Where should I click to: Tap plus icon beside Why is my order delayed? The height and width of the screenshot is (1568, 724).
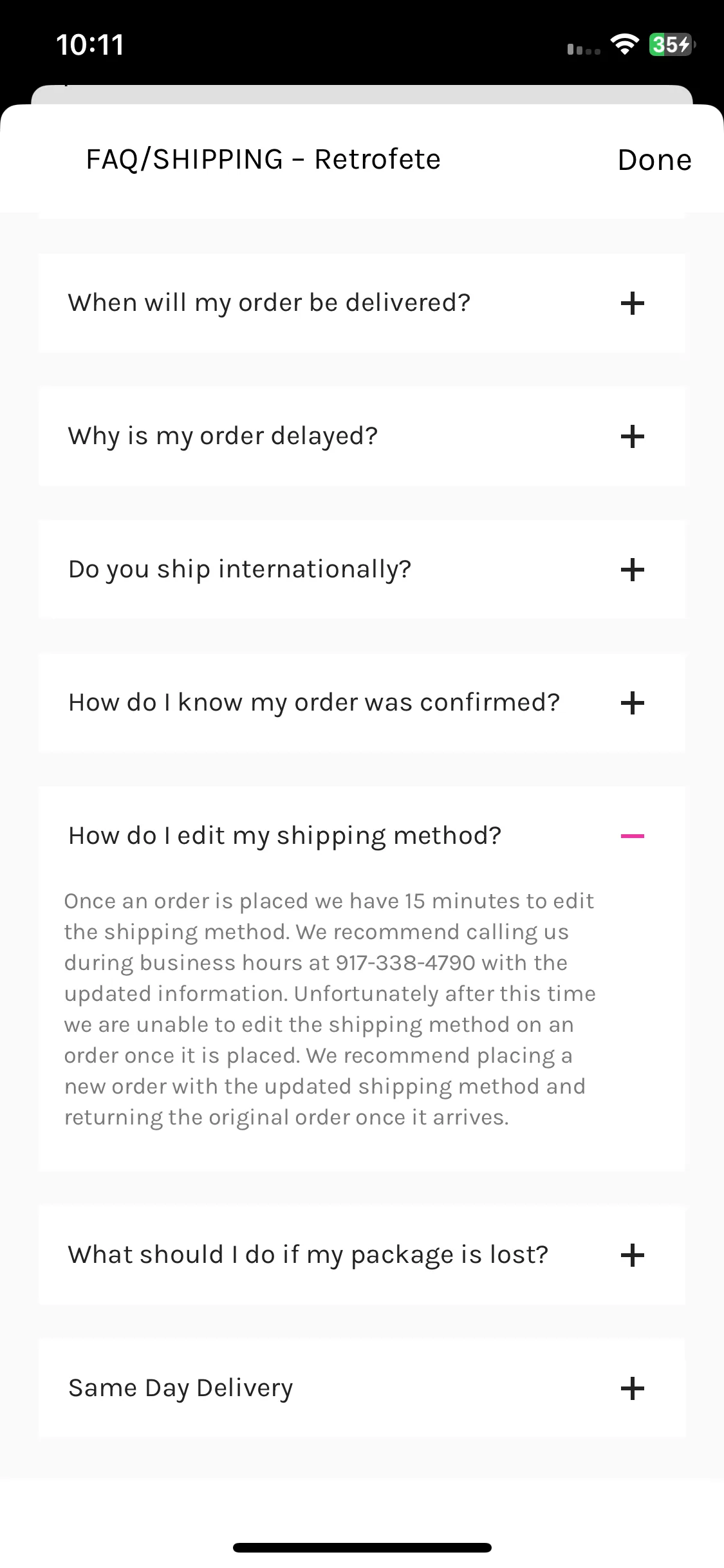[632, 436]
